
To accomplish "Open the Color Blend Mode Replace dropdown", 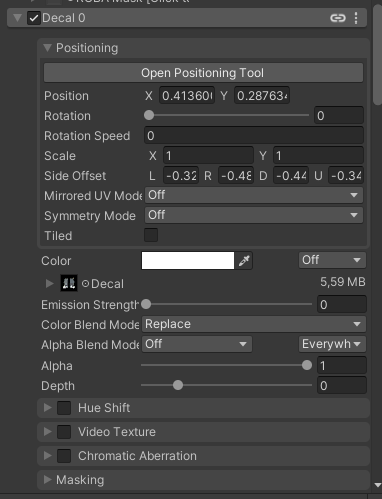I will [x=254, y=324].
